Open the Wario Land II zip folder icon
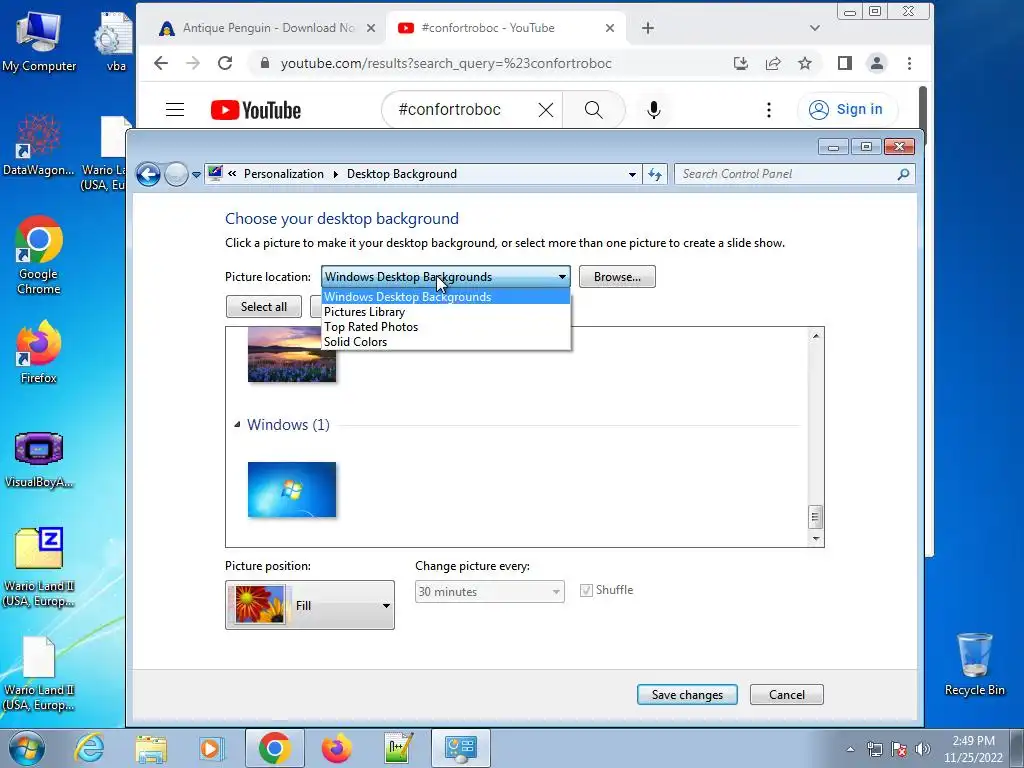 pos(39,567)
